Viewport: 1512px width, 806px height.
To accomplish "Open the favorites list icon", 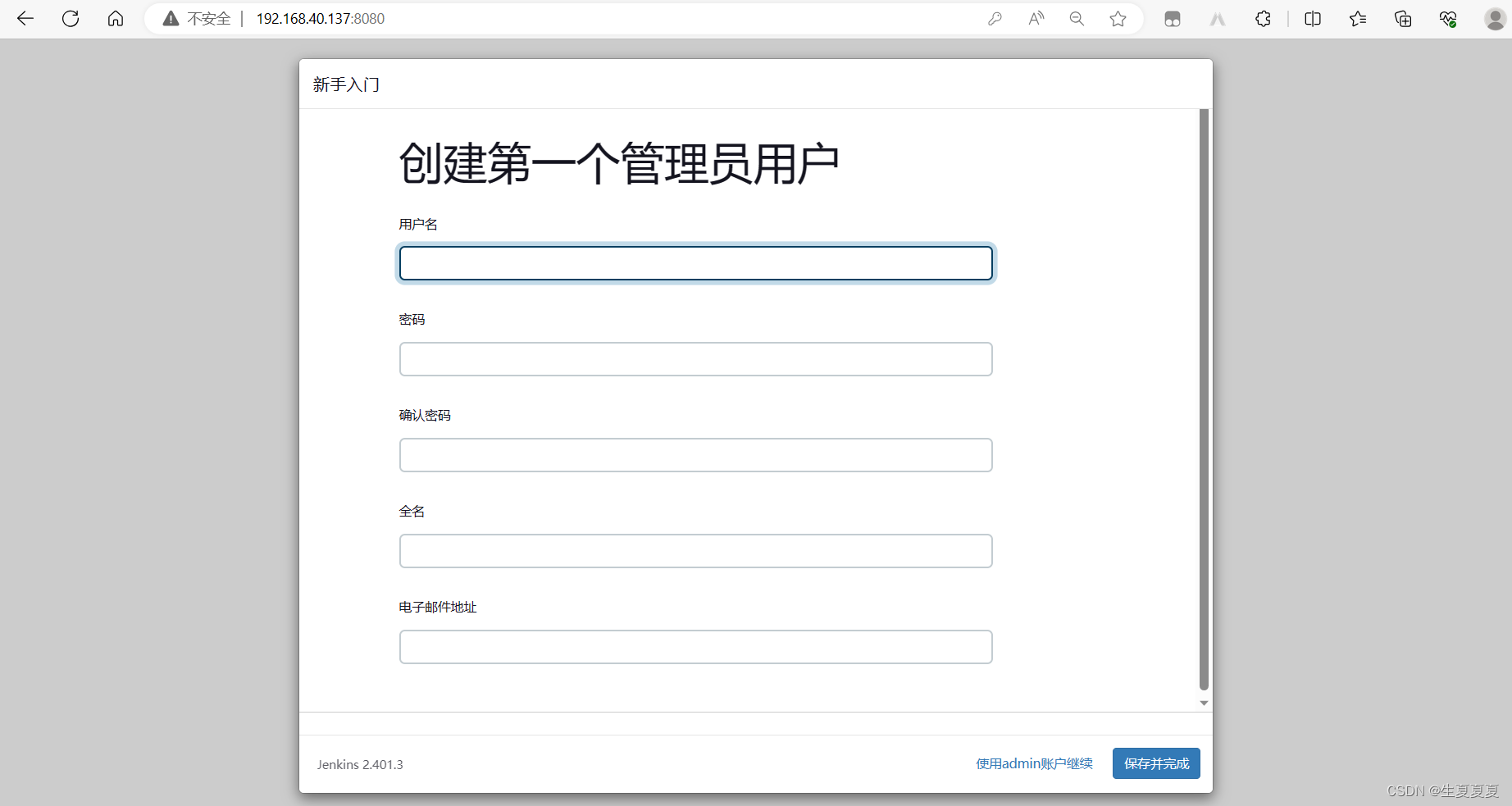I will pos(1358,19).
